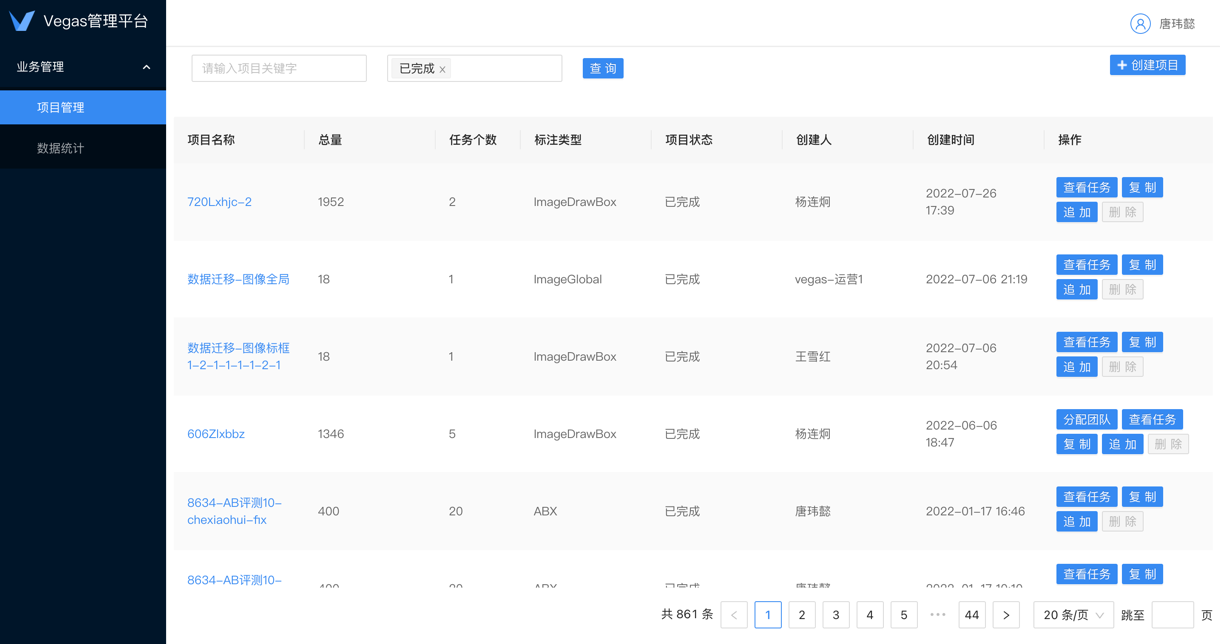Focus the 跳至 page number input
This screenshot has width=1220, height=644.
pos(1173,615)
